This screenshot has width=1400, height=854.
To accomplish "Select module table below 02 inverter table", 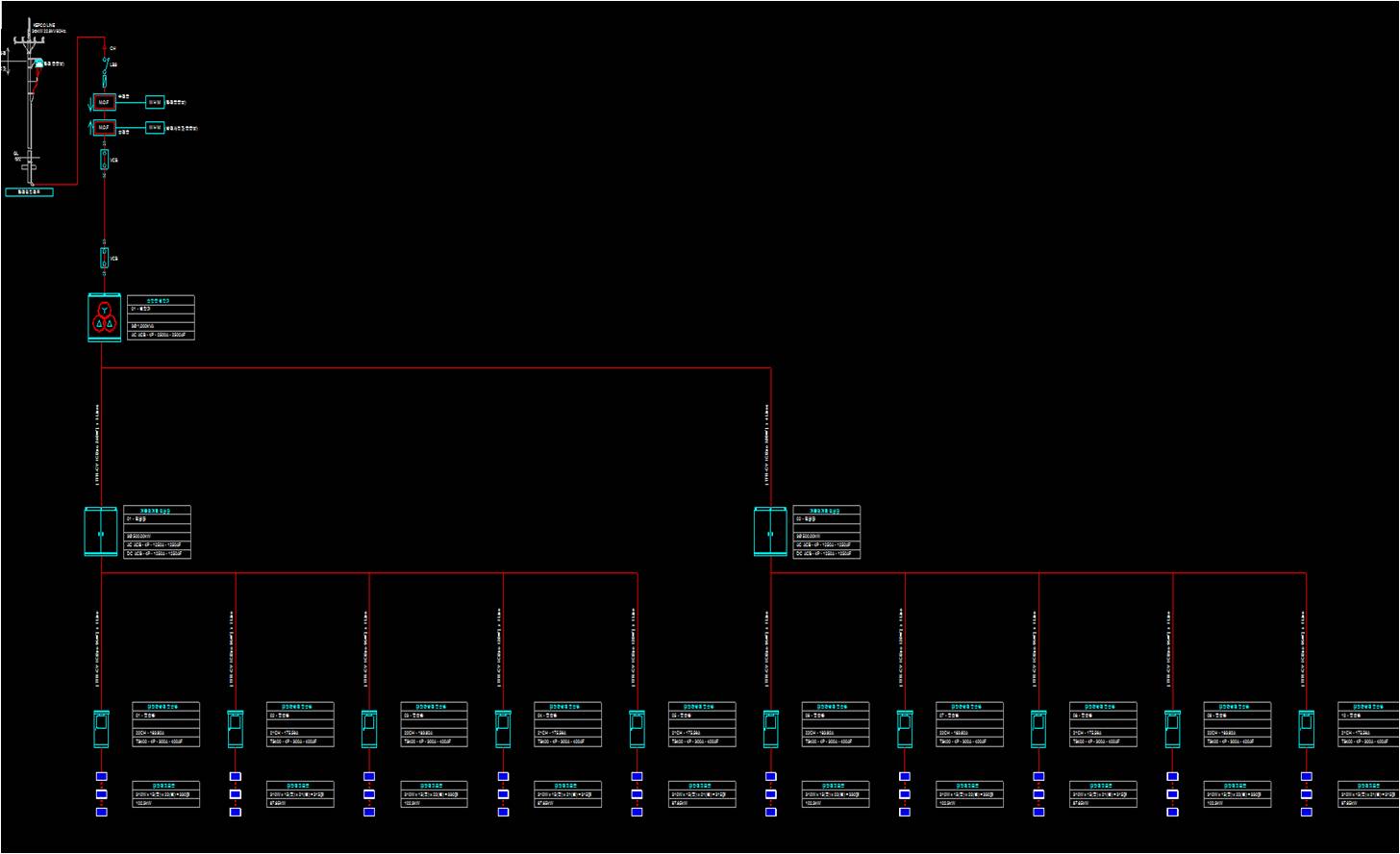I will (x=300, y=794).
